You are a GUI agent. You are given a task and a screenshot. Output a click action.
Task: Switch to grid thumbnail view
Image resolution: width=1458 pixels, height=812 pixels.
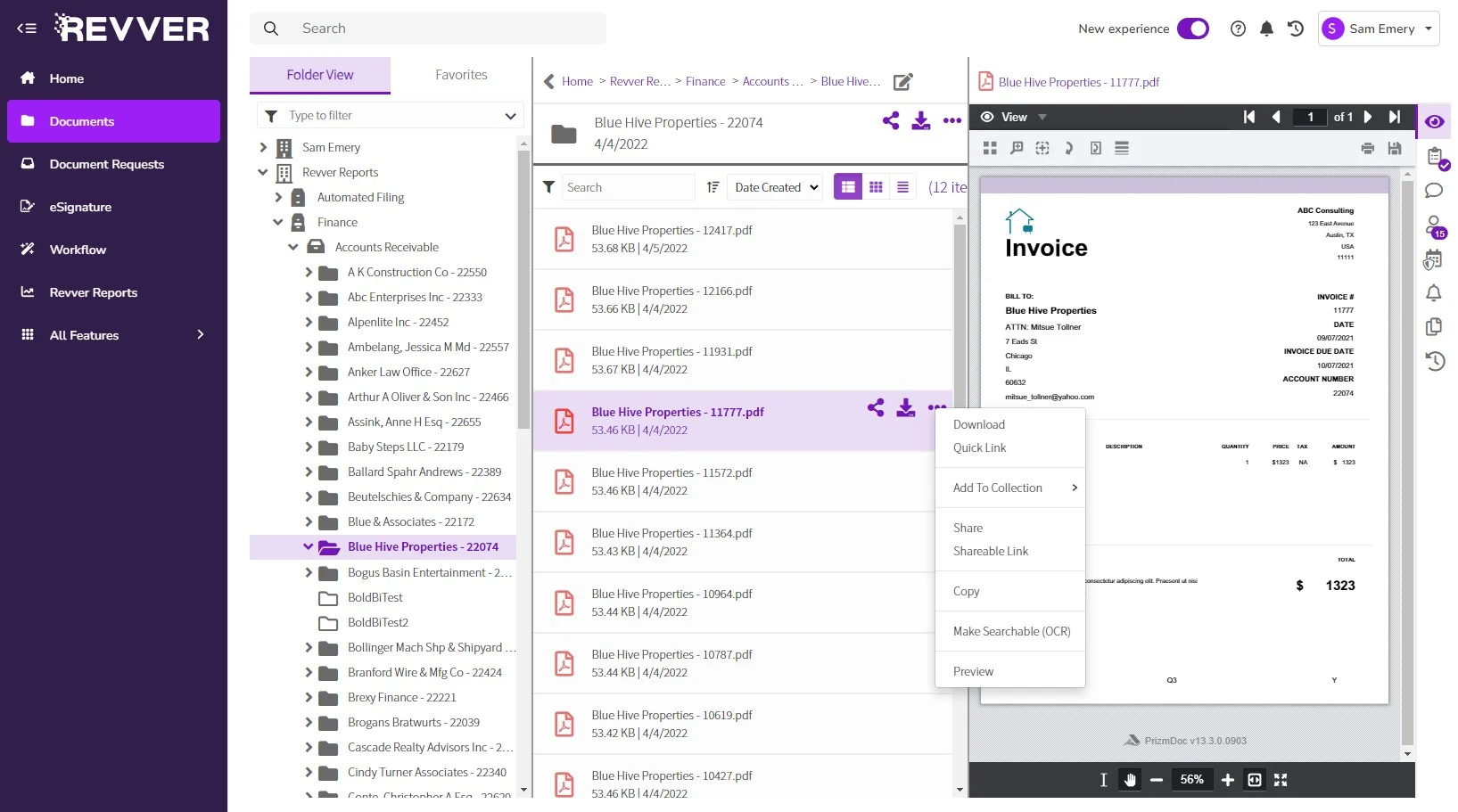(876, 187)
